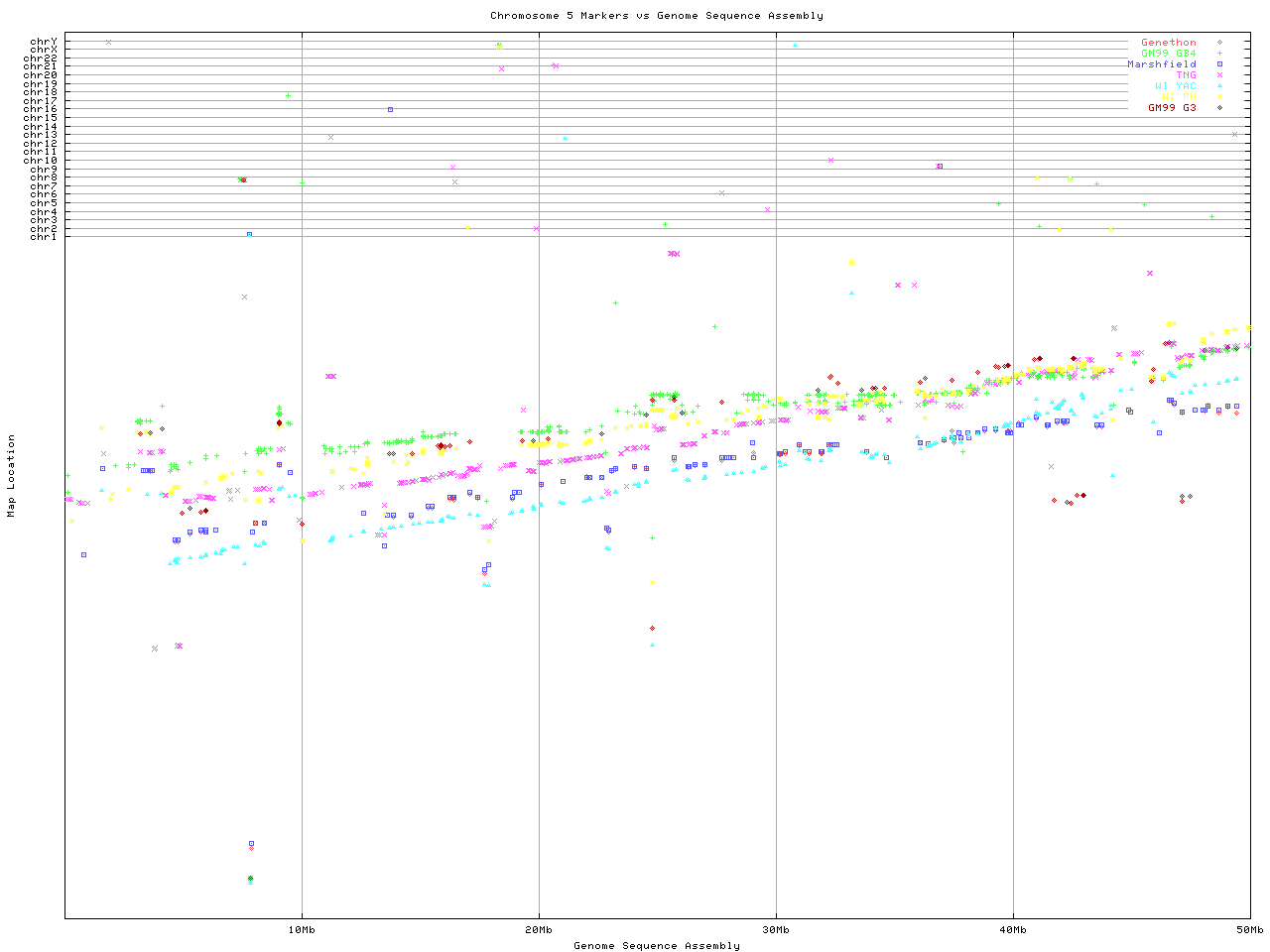
Task: Click the yellow star symbol beside WI RH
Action: click(x=1219, y=97)
